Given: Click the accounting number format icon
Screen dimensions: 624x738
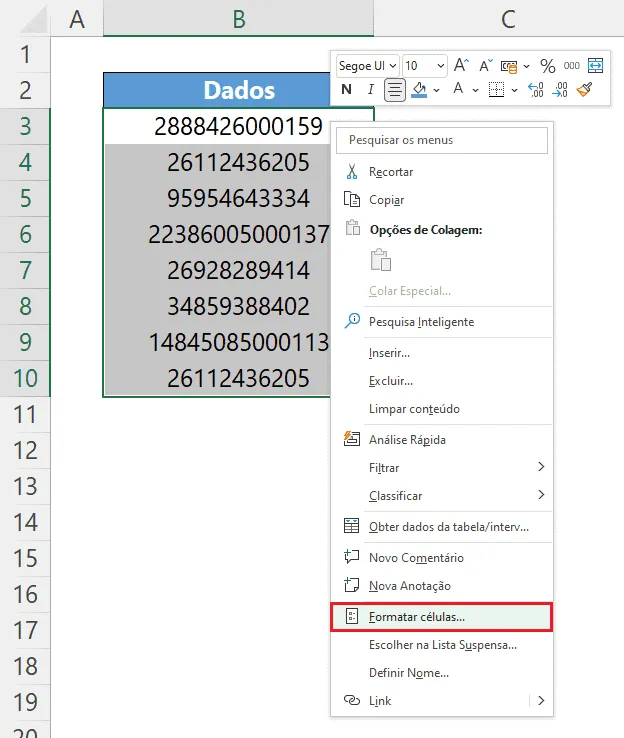Looking at the screenshot, I should (509, 66).
